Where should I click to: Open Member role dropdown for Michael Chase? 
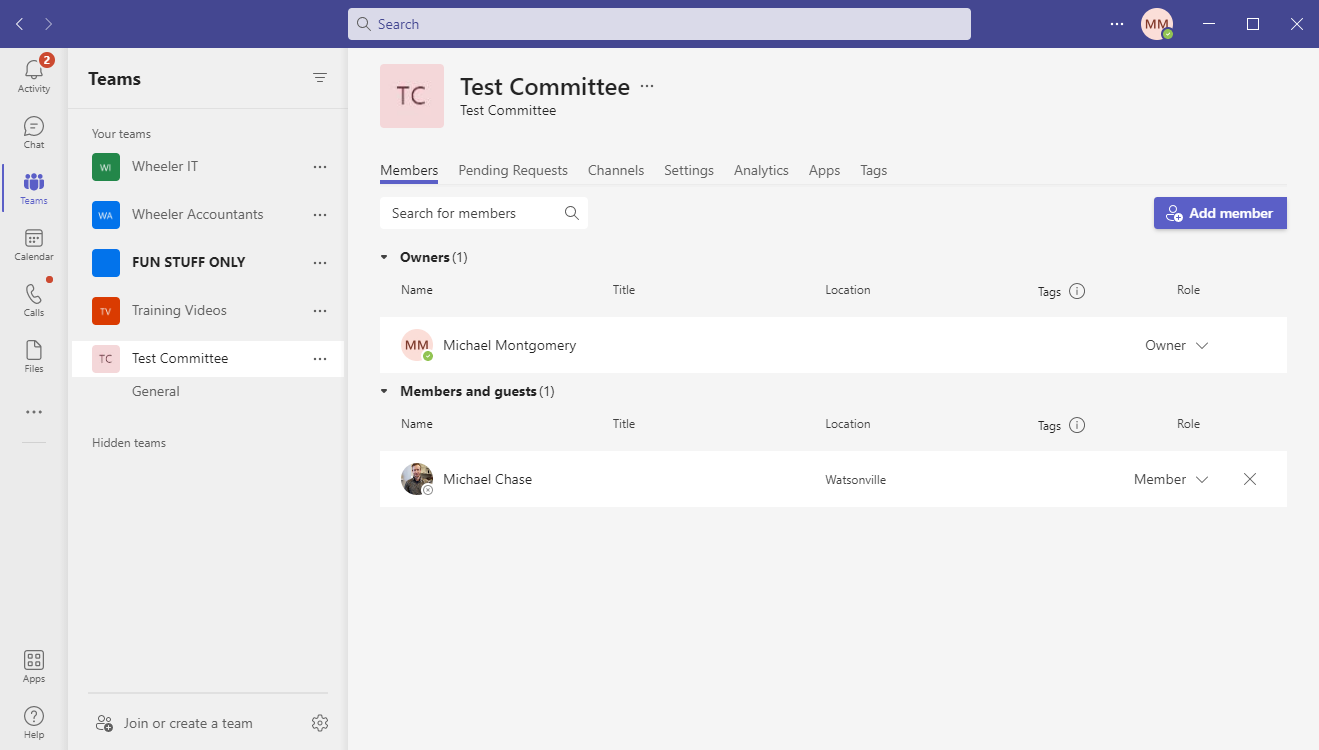coord(1171,479)
